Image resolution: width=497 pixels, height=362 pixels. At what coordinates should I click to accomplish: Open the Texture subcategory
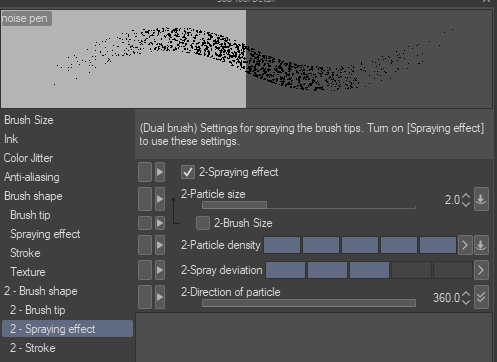[28, 272]
